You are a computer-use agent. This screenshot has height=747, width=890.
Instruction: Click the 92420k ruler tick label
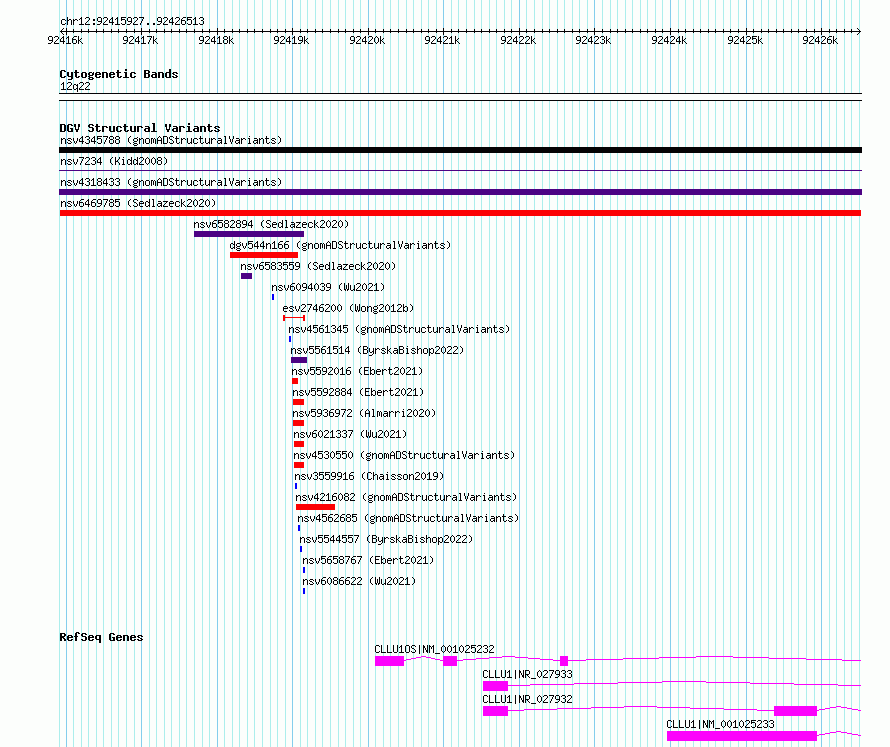click(x=367, y=40)
